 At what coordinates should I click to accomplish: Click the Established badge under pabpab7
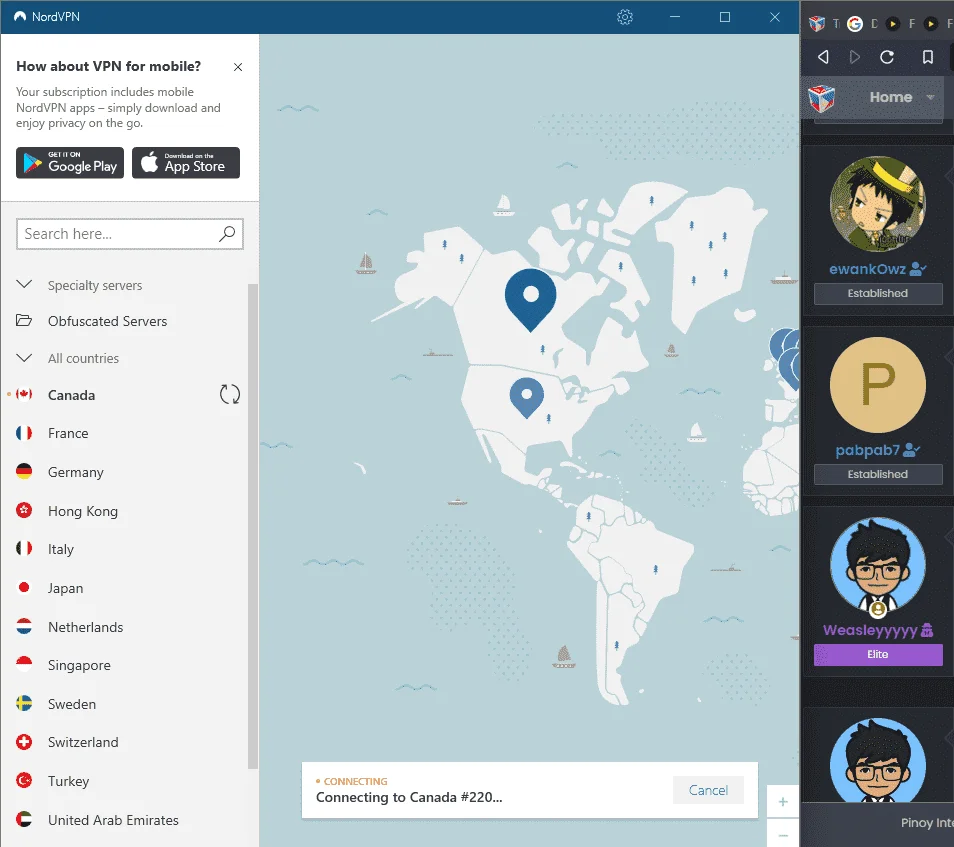tap(878, 475)
